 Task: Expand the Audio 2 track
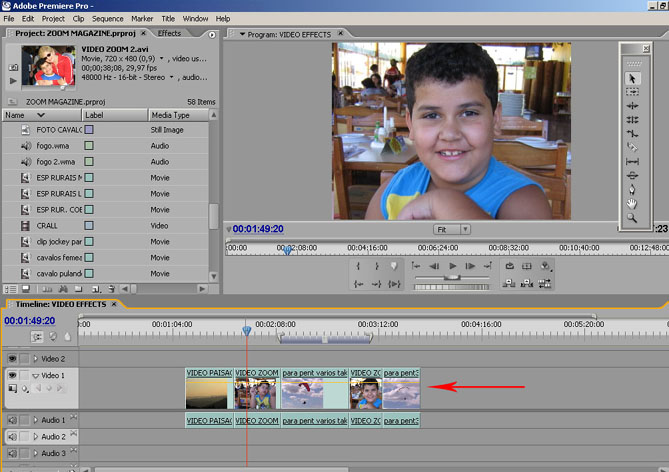36,437
